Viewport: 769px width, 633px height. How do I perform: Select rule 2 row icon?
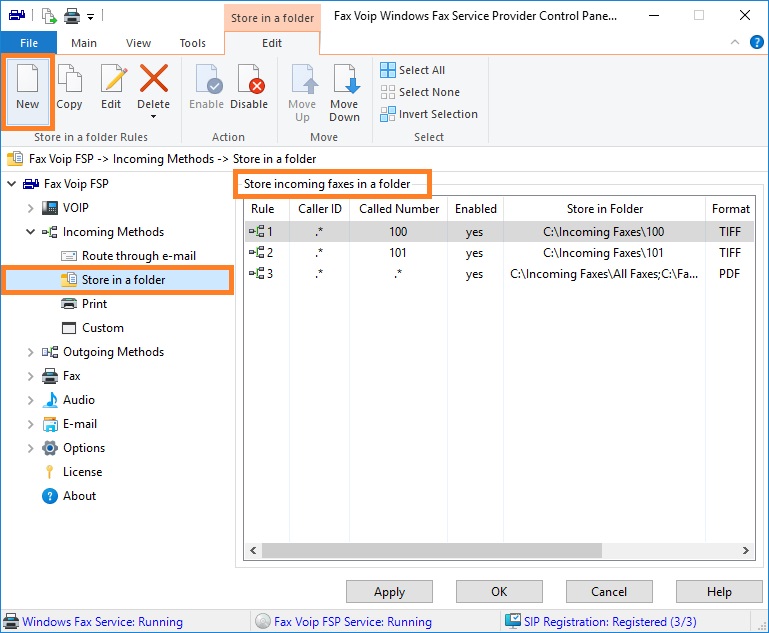click(x=256, y=253)
